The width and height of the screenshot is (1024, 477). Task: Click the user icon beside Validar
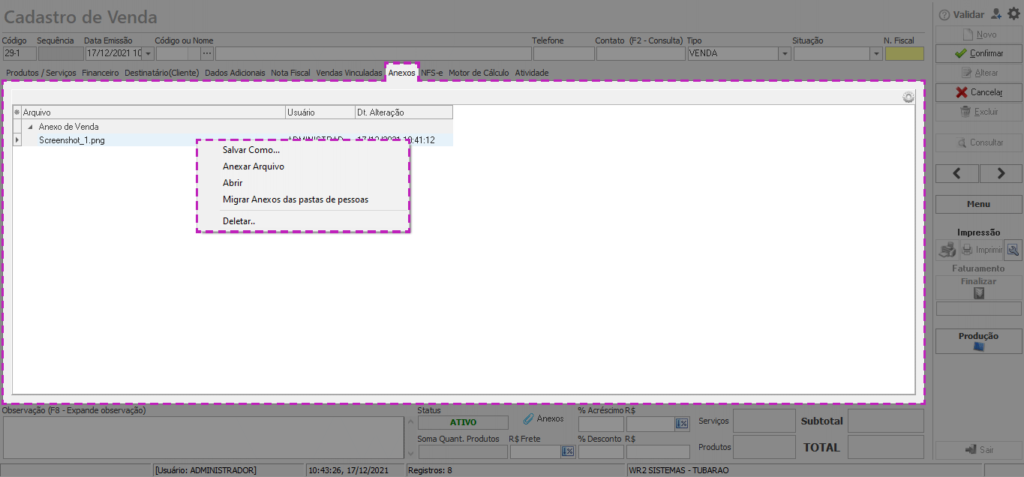(995, 14)
